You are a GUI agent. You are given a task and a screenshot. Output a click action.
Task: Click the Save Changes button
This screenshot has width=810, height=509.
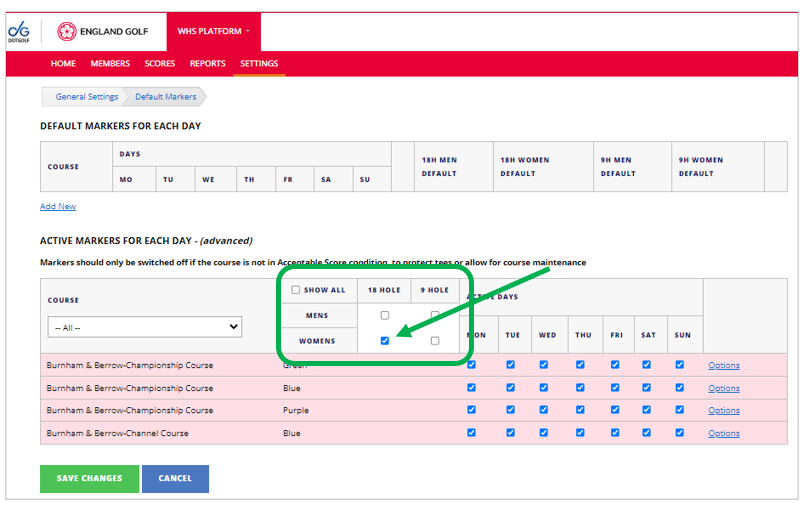tap(89, 479)
